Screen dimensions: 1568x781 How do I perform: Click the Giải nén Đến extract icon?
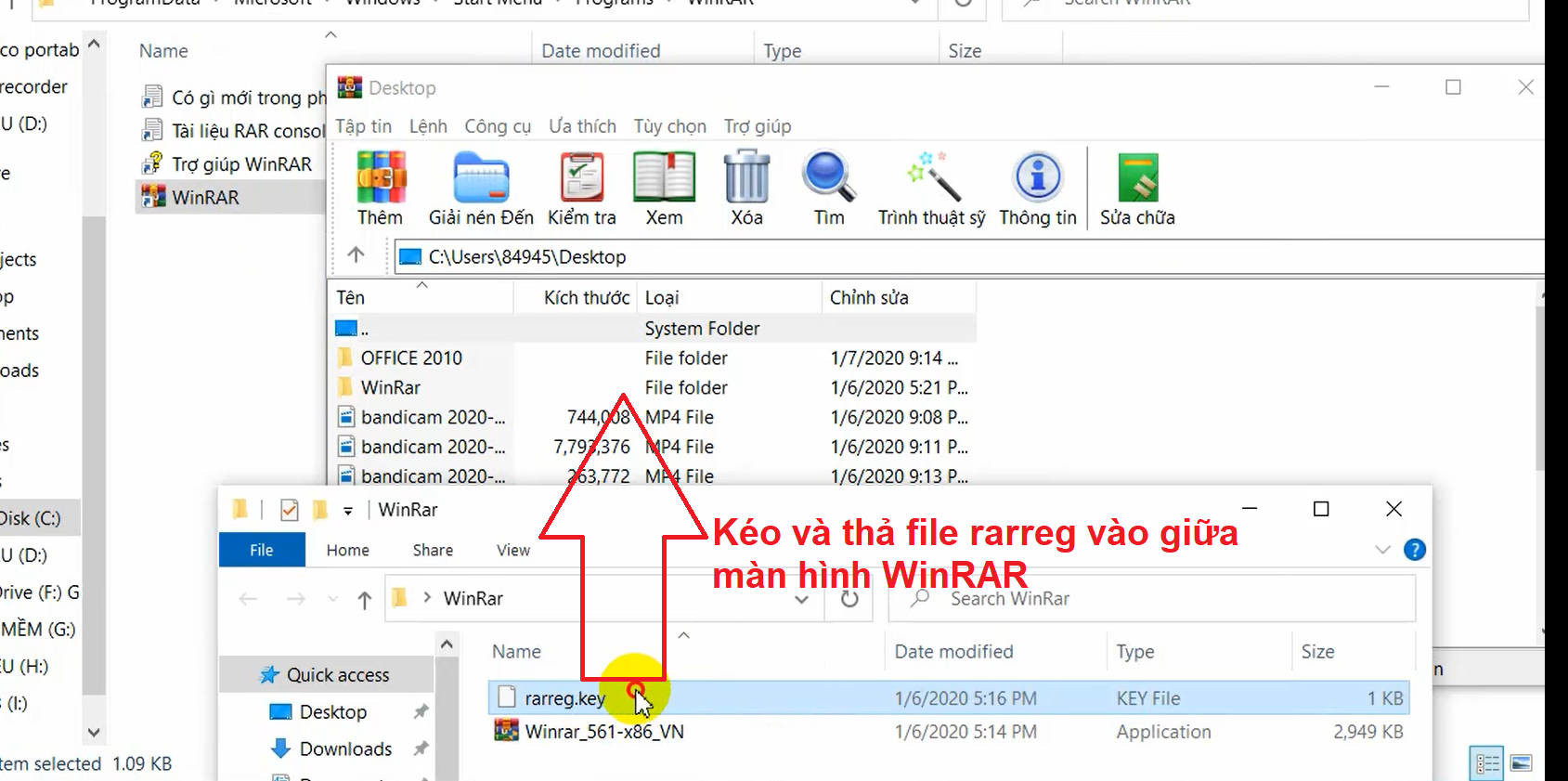click(x=481, y=177)
